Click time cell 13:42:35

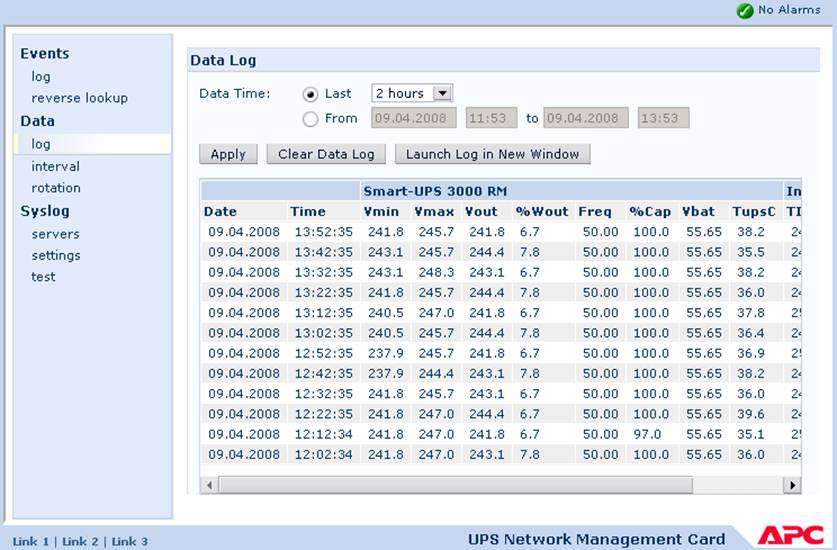pos(323,252)
